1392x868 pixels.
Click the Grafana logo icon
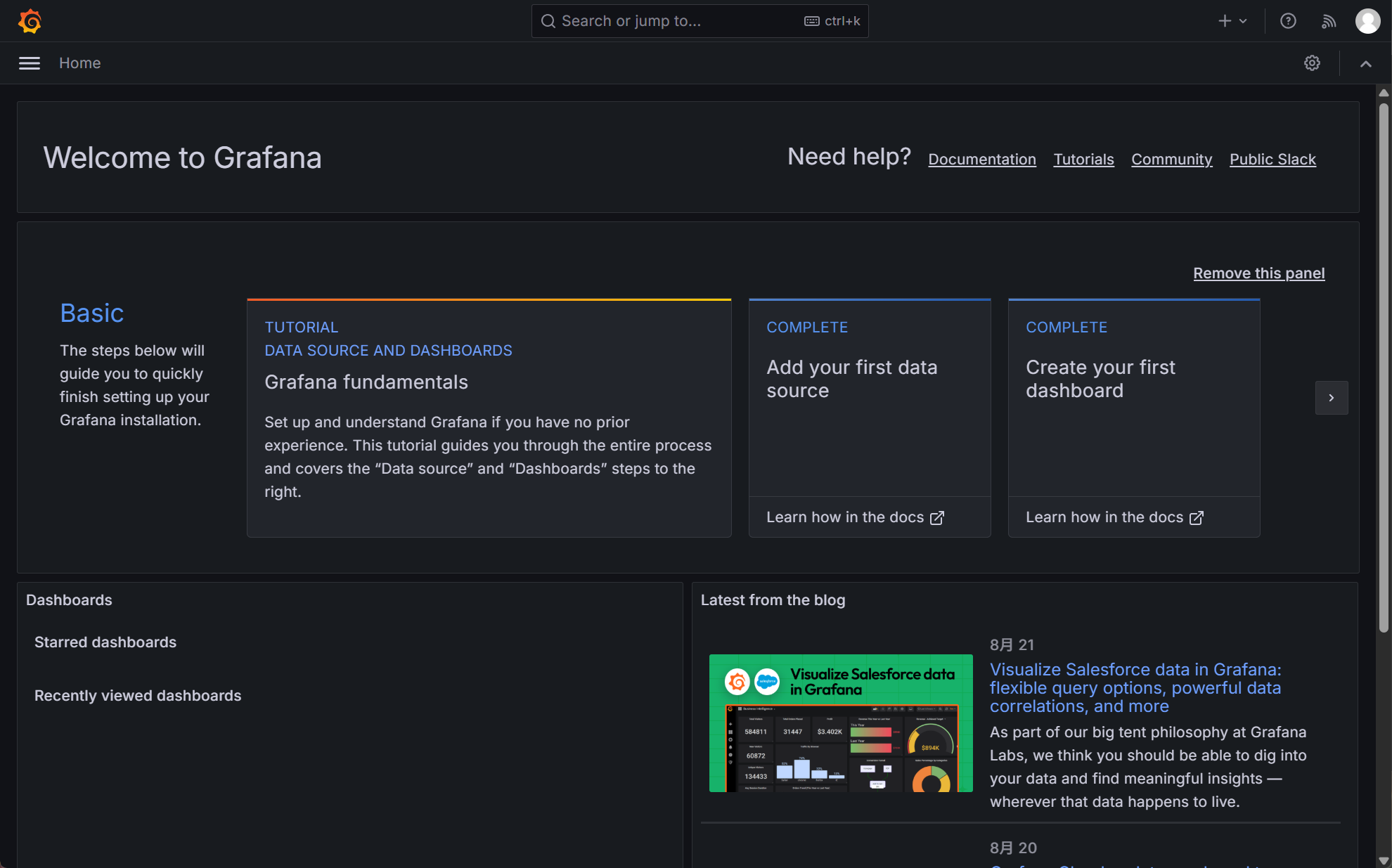click(30, 21)
